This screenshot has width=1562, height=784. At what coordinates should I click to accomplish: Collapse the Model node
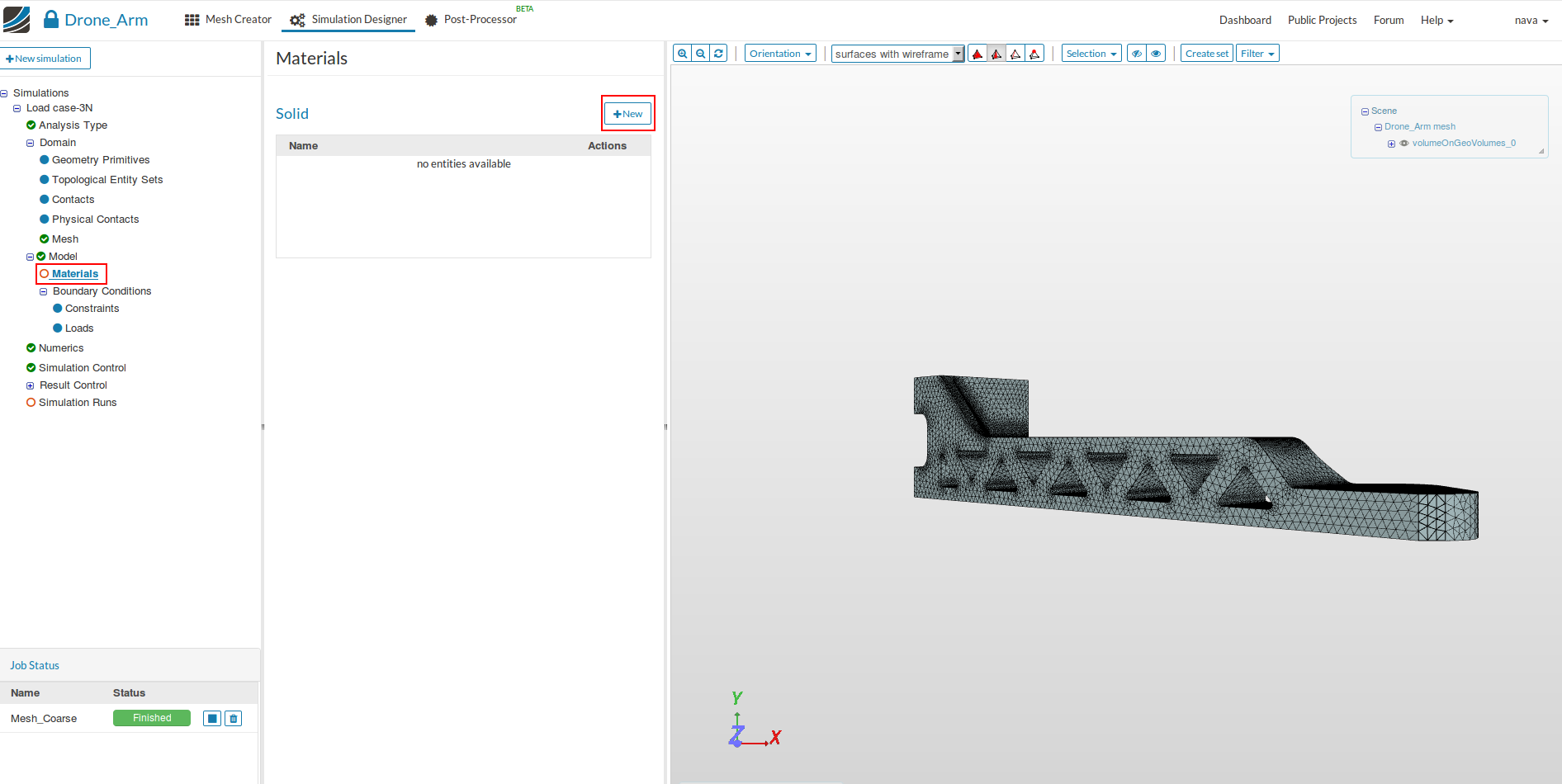30,257
